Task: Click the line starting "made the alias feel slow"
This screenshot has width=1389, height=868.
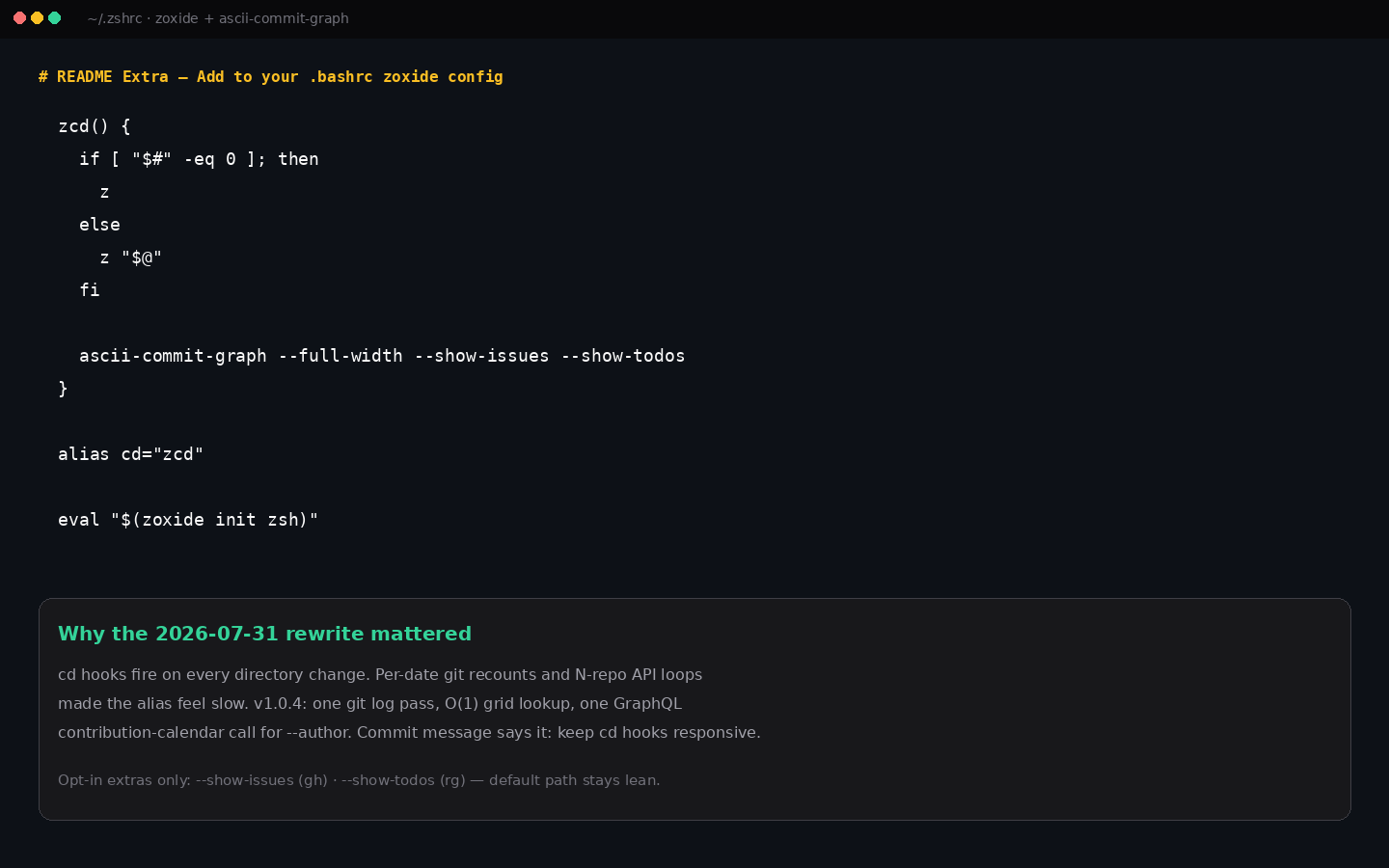Action: coord(369,704)
